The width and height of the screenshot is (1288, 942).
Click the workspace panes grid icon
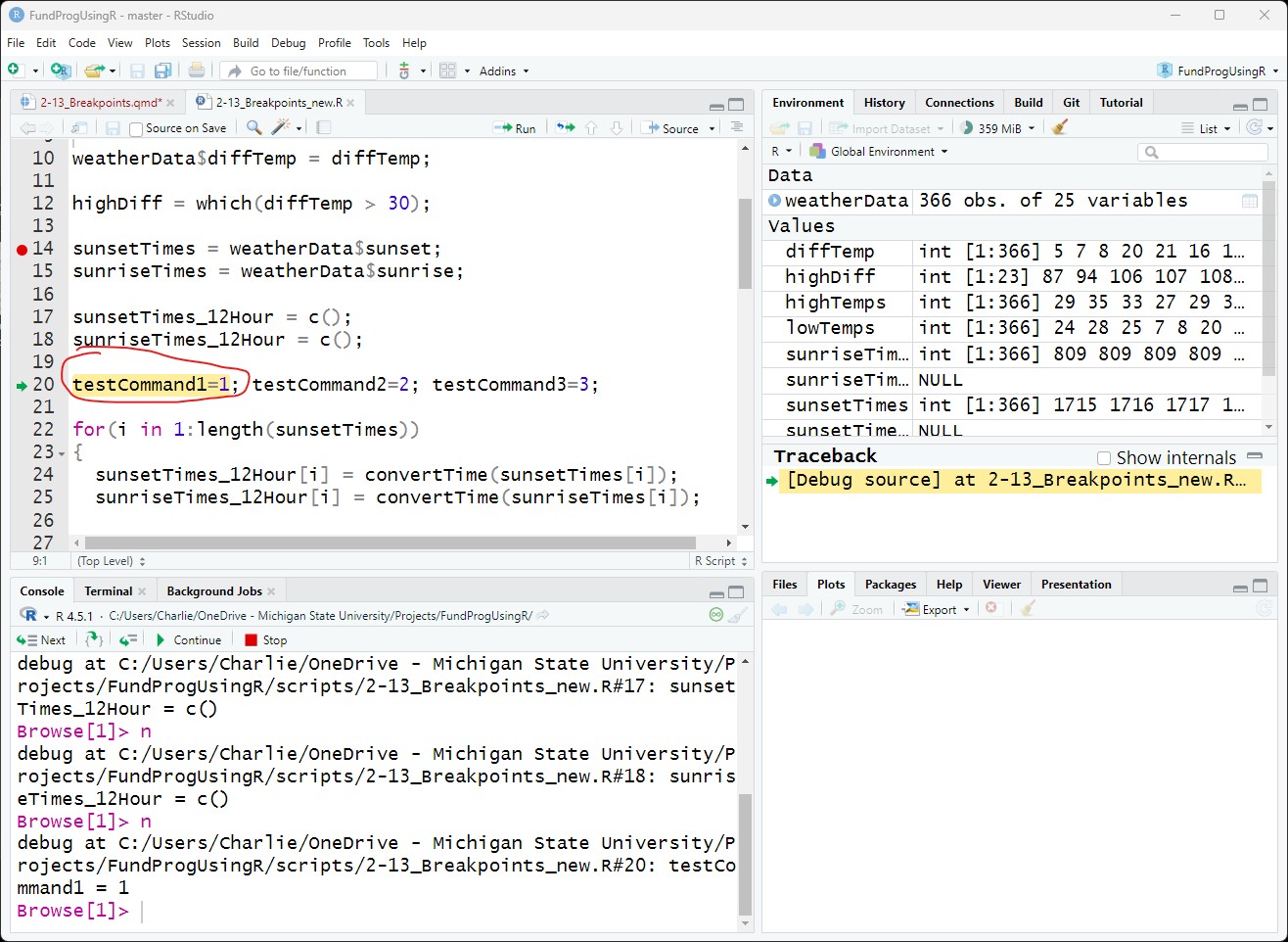point(447,71)
